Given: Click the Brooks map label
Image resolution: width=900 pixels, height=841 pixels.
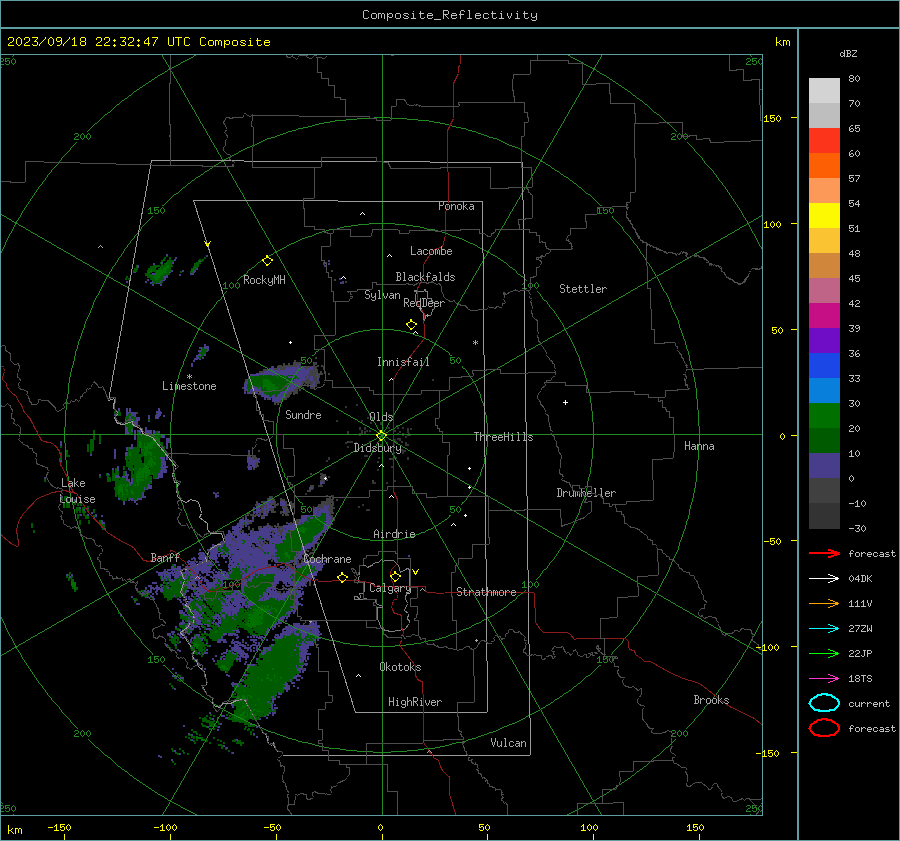Looking at the screenshot, I should click(x=711, y=700).
